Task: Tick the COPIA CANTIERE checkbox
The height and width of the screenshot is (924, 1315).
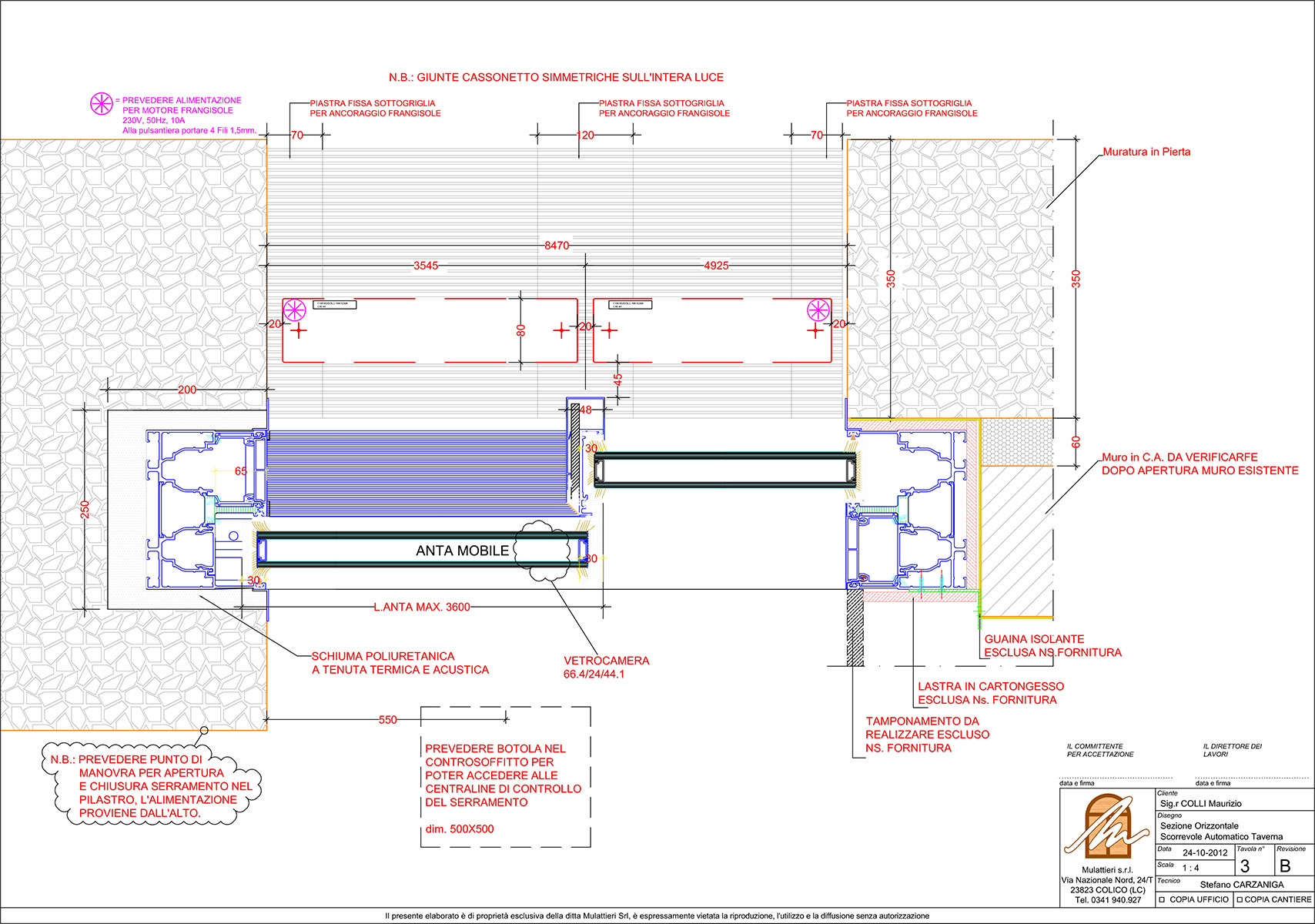Action: pyautogui.click(x=1240, y=899)
